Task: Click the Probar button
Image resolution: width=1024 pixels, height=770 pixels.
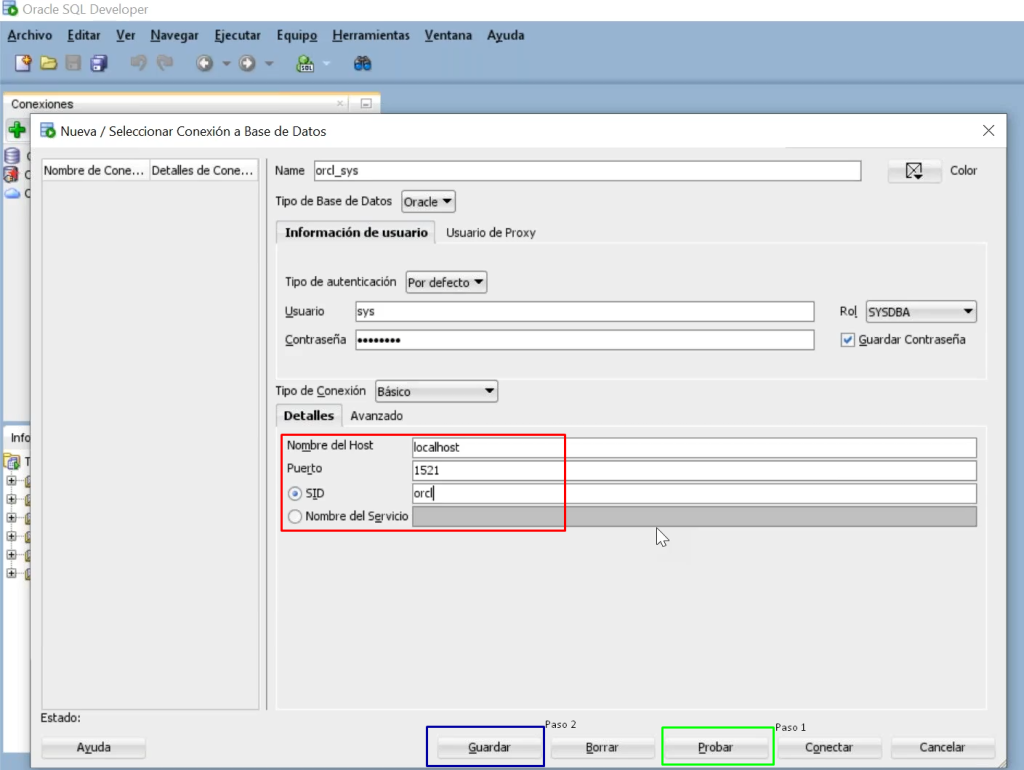Action: point(716,747)
